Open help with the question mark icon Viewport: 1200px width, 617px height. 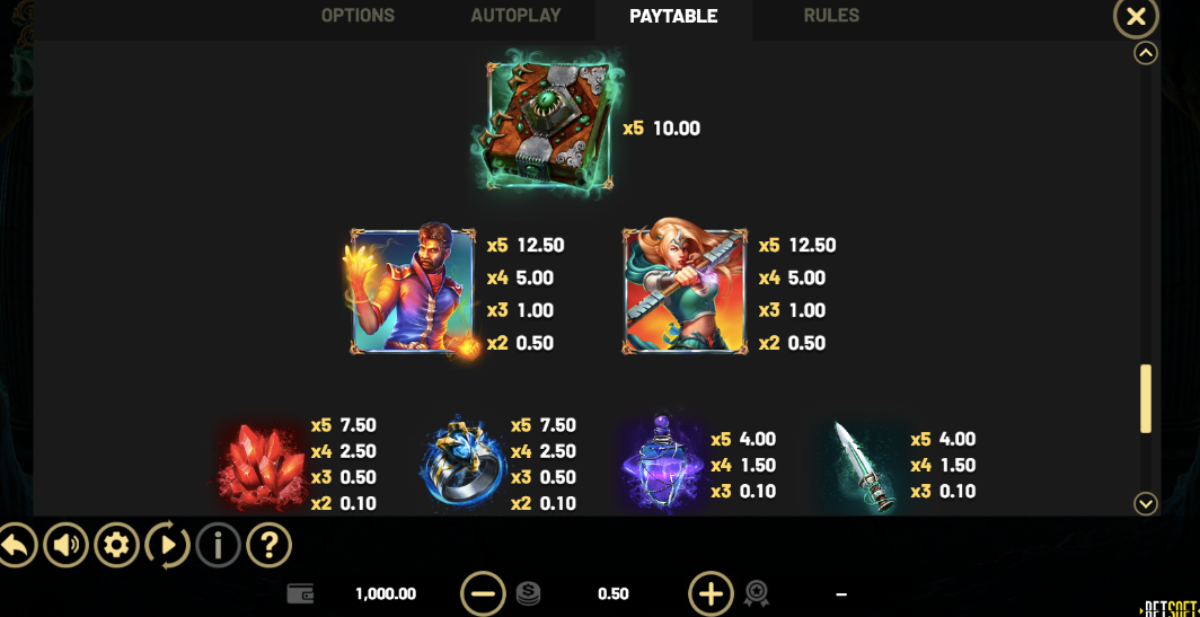click(x=269, y=546)
